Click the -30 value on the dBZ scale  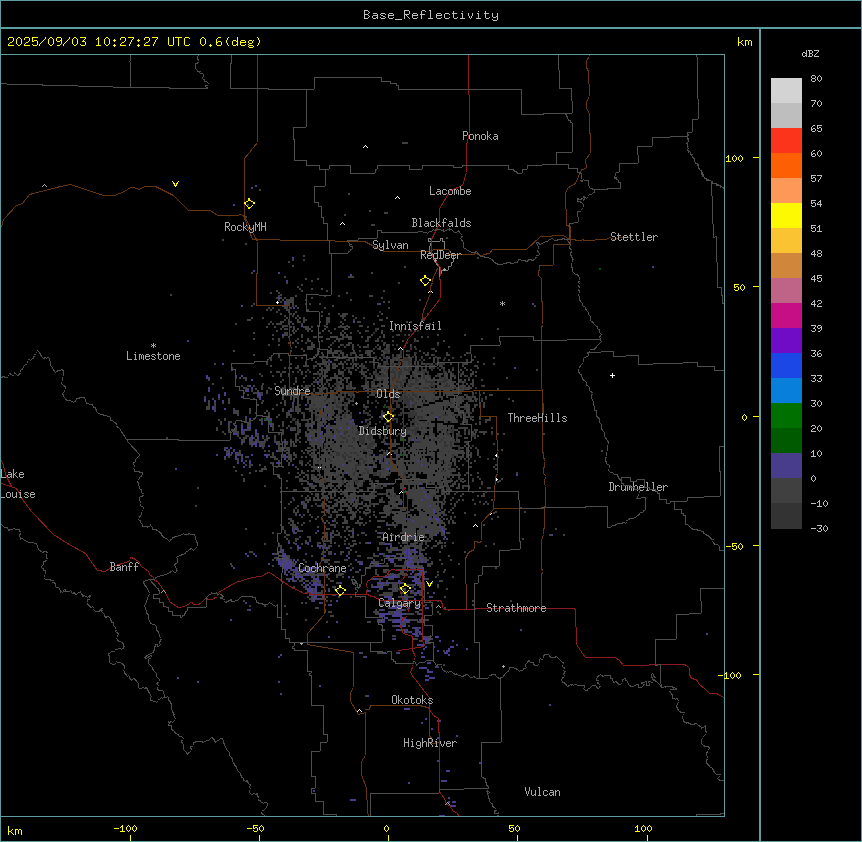coord(819,529)
